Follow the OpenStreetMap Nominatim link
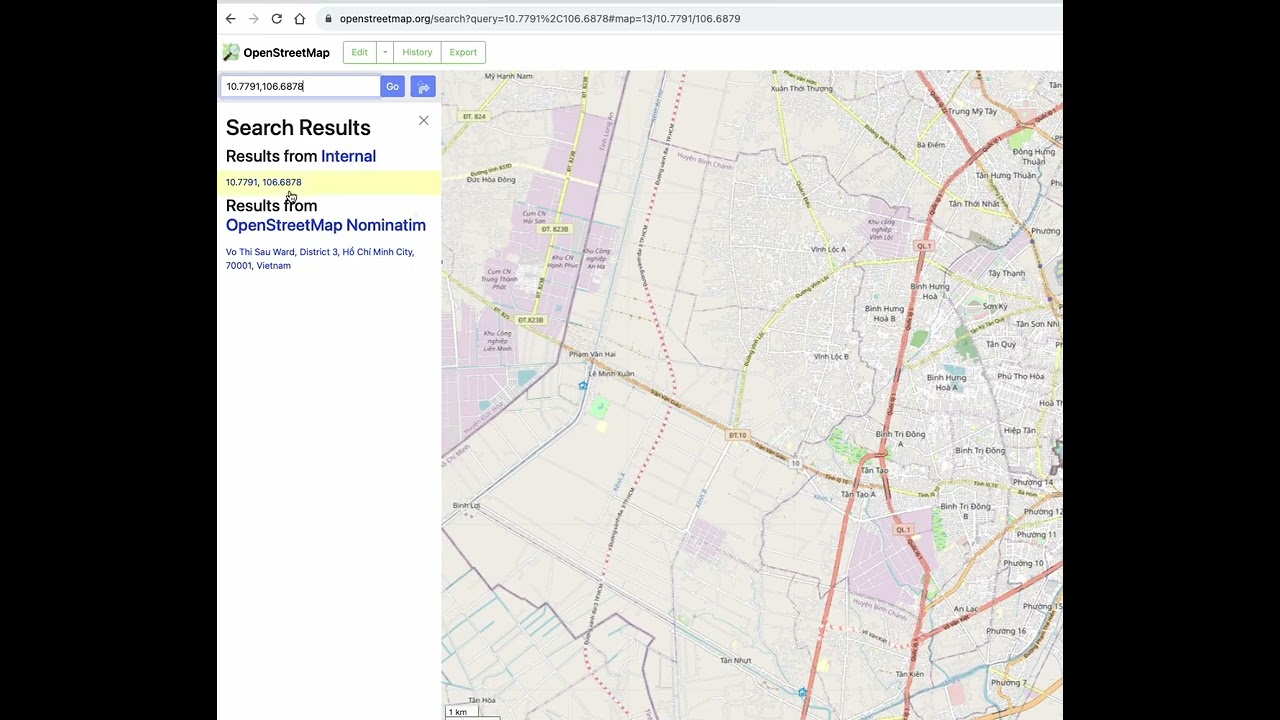Viewport: 1280px width, 720px height. pyautogui.click(x=326, y=225)
